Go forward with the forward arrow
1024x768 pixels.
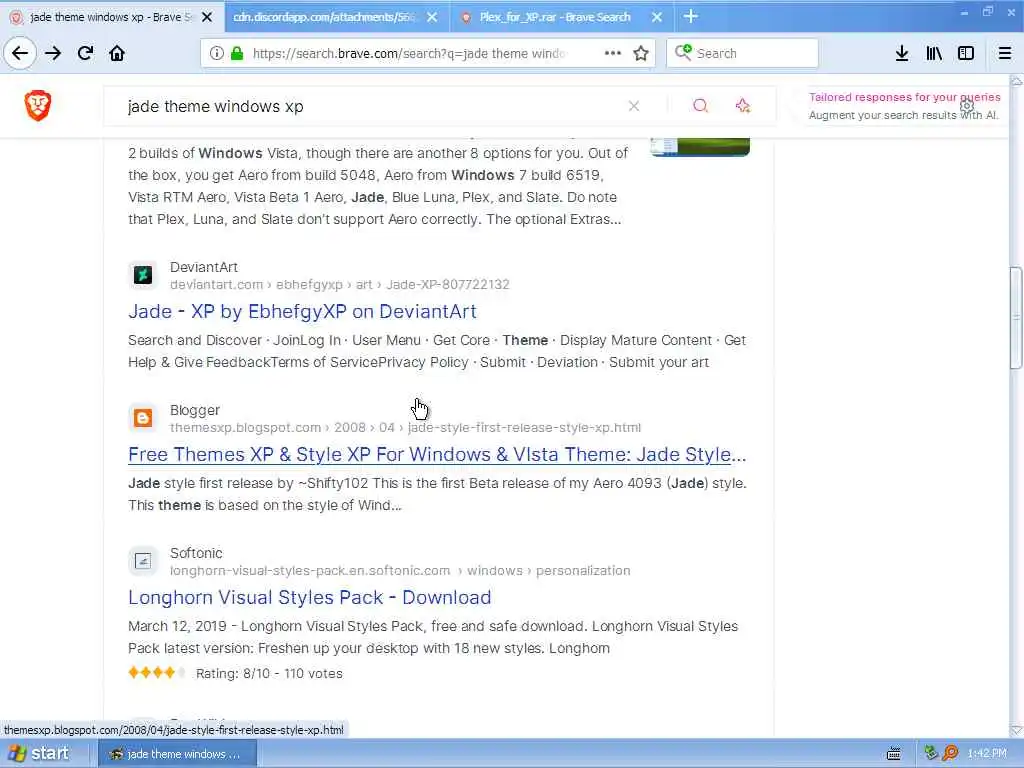point(53,53)
